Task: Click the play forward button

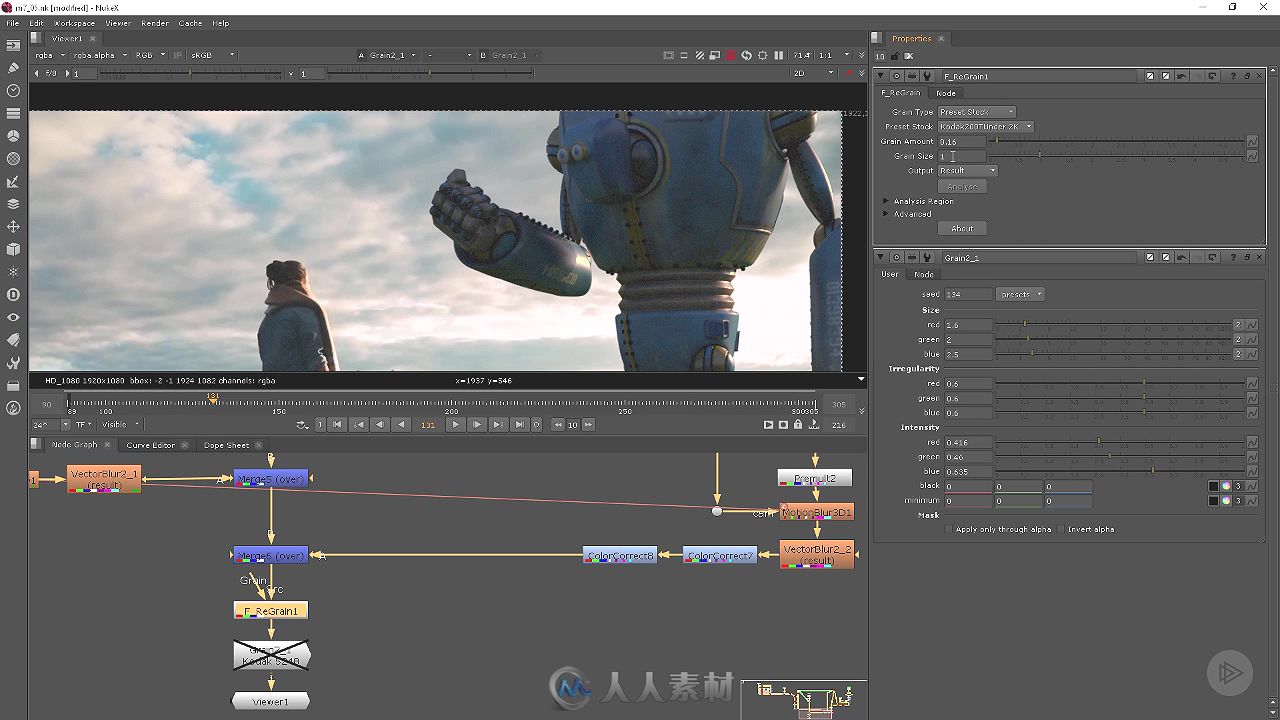Action: pos(456,425)
